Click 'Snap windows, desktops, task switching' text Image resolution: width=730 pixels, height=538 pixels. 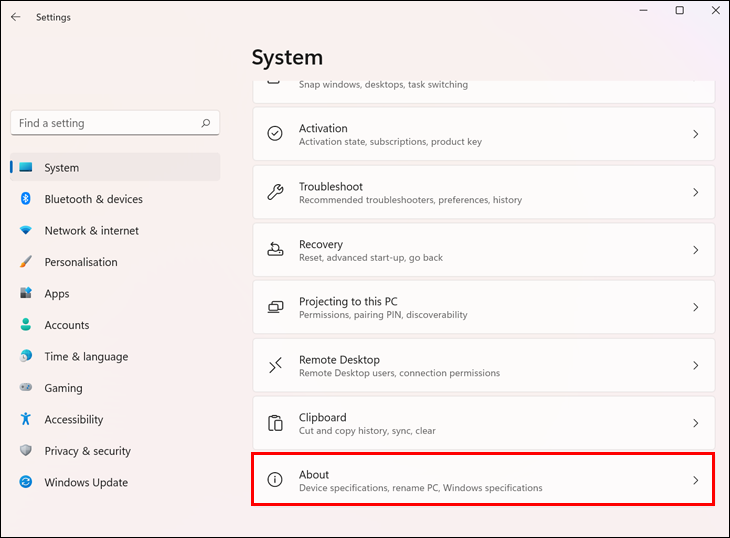tap(383, 84)
